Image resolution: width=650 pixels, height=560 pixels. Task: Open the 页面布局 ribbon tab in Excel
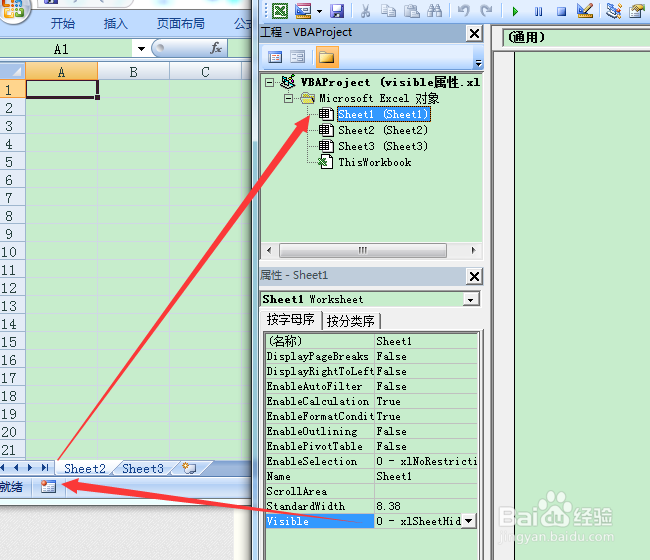point(181,23)
